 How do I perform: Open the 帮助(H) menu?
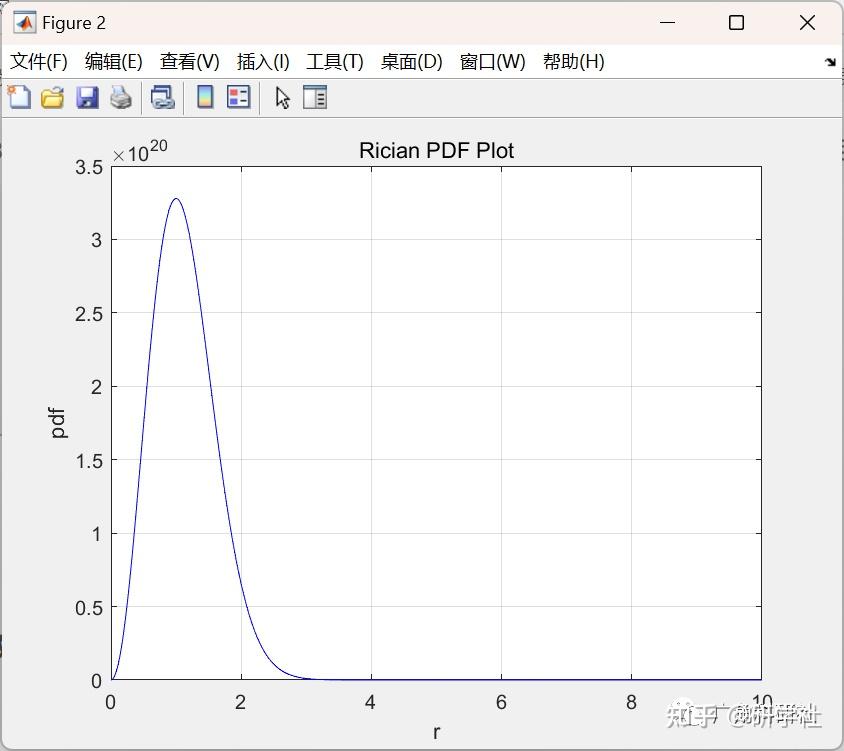pyautogui.click(x=573, y=61)
